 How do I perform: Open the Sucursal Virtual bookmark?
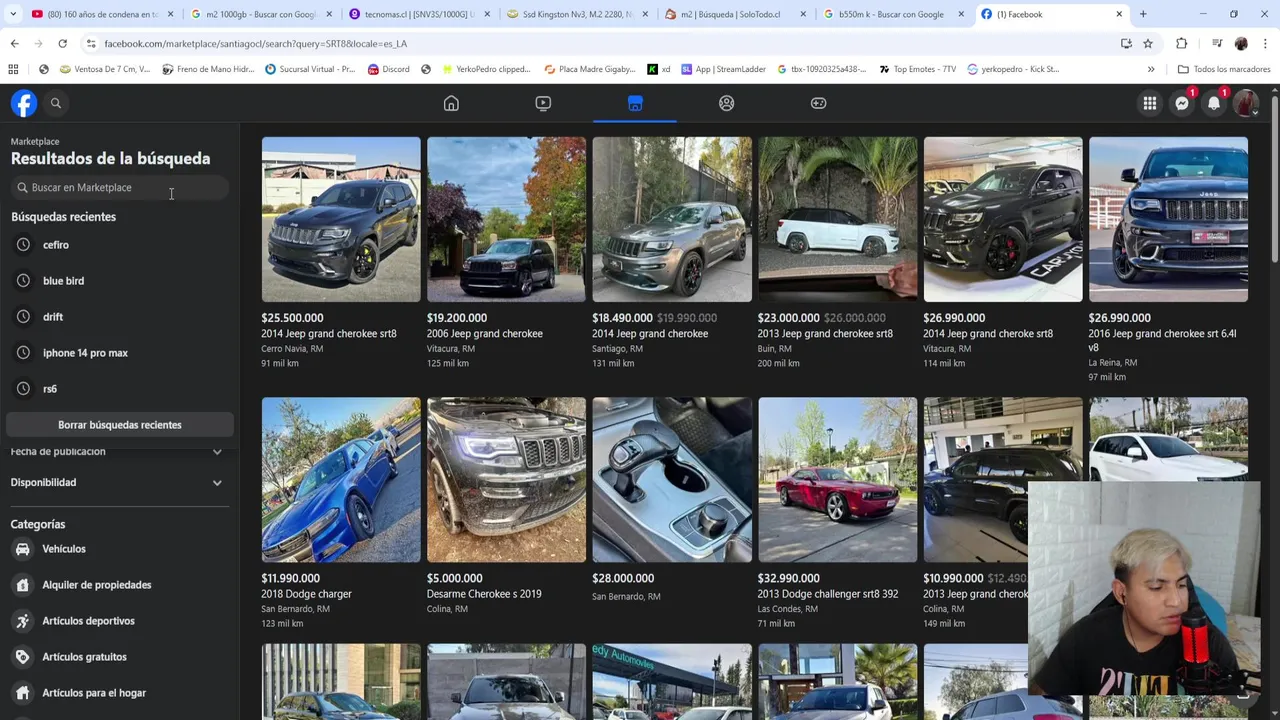coord(310,69)
